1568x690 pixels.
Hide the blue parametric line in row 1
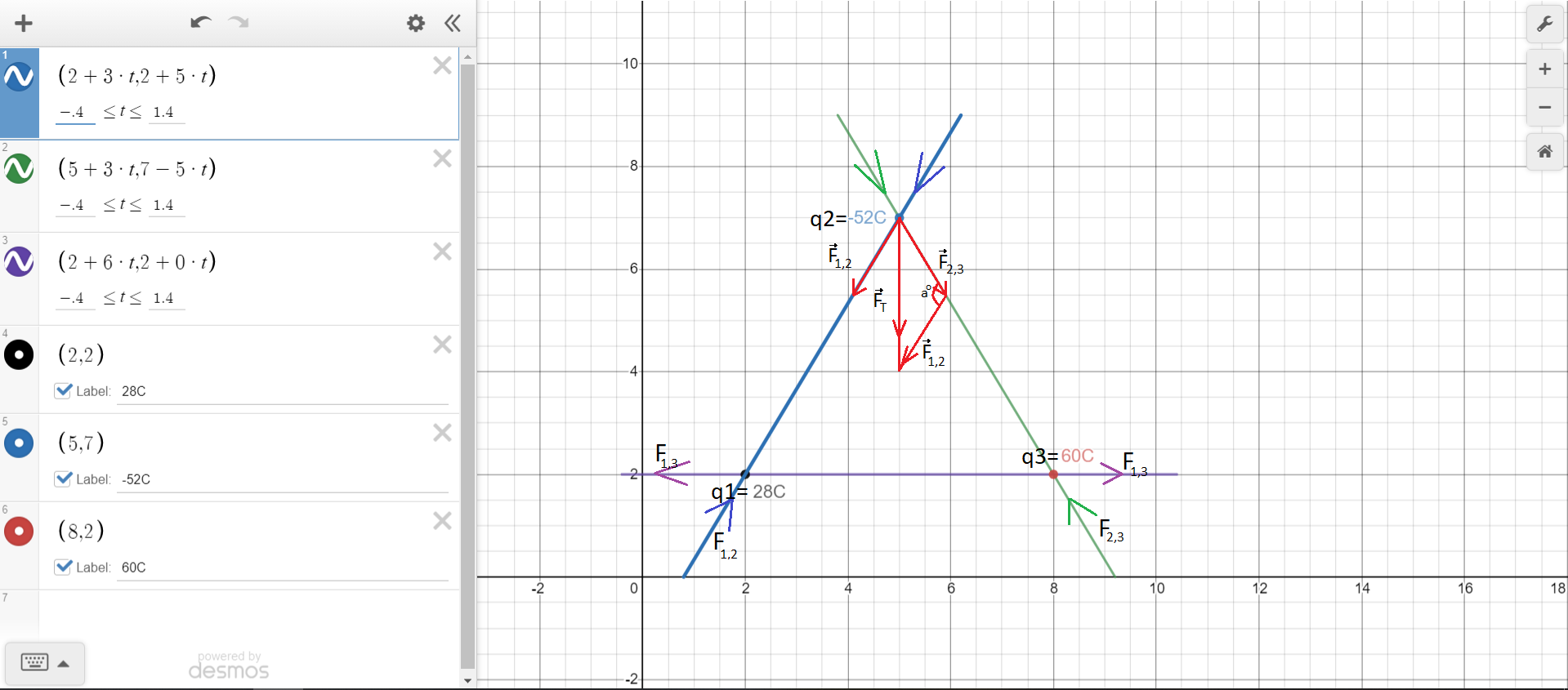coord(20,77)
